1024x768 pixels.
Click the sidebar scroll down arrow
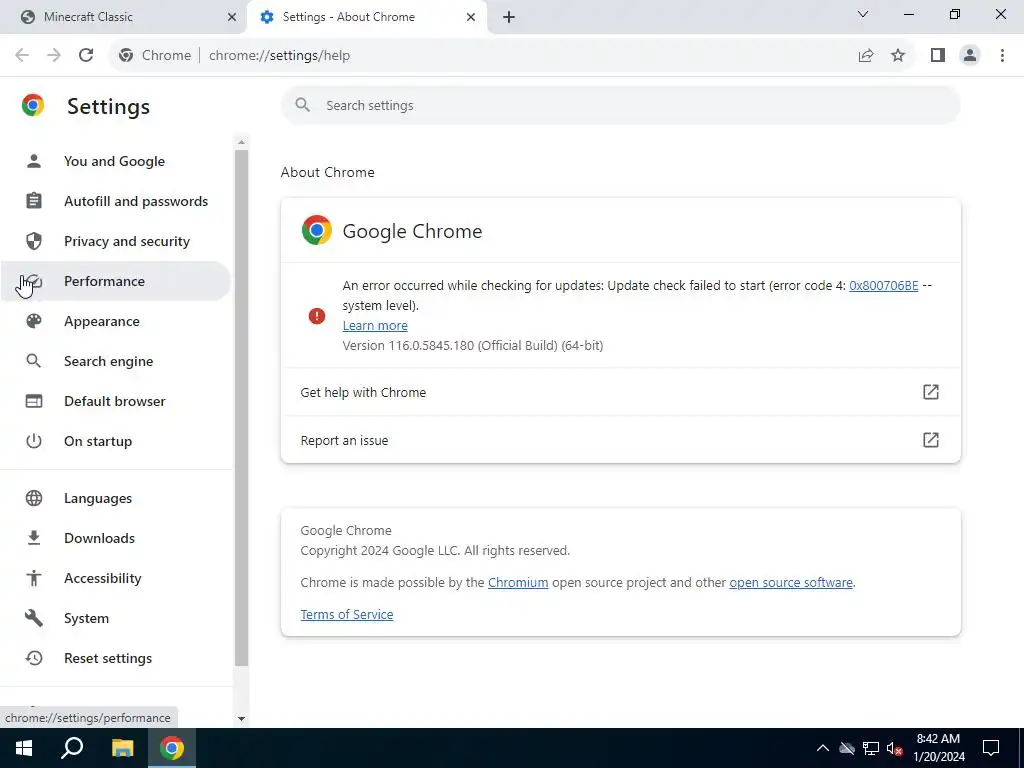point(242,718)
